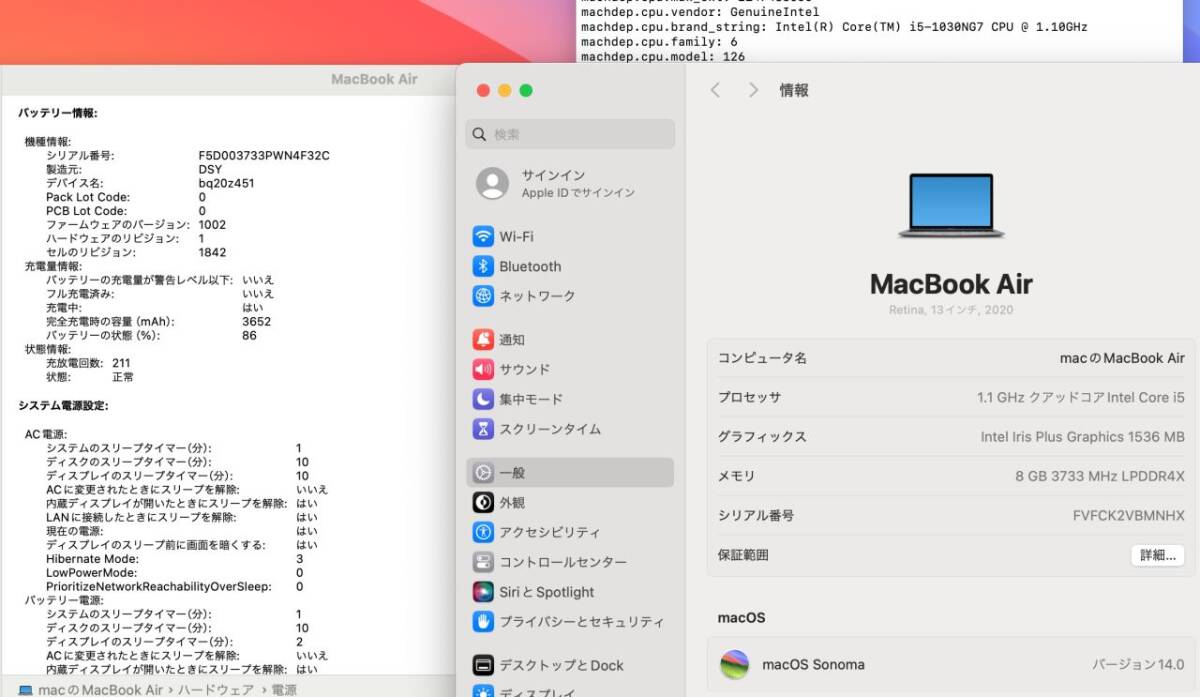Click the battery serial F5D003733PWN4F32C
This screenshot has width=1200, height=697.
pos(264,156)
